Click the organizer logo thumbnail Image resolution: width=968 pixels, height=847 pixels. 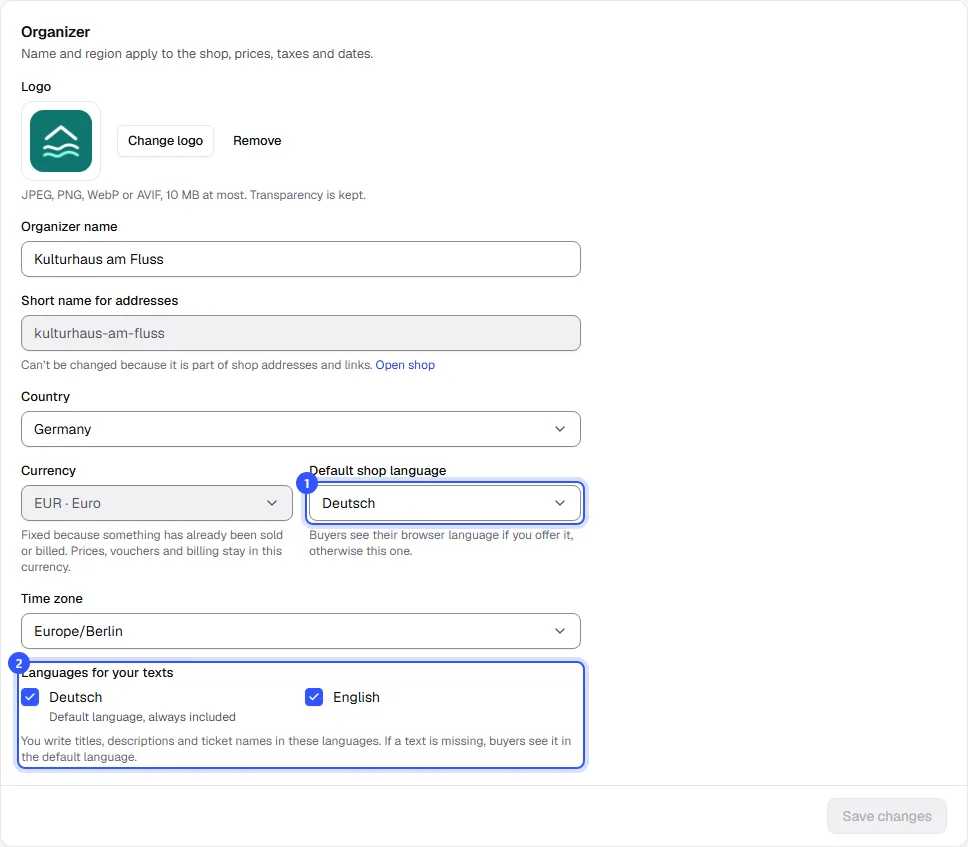pyautogui.click(x=60, y=141)
